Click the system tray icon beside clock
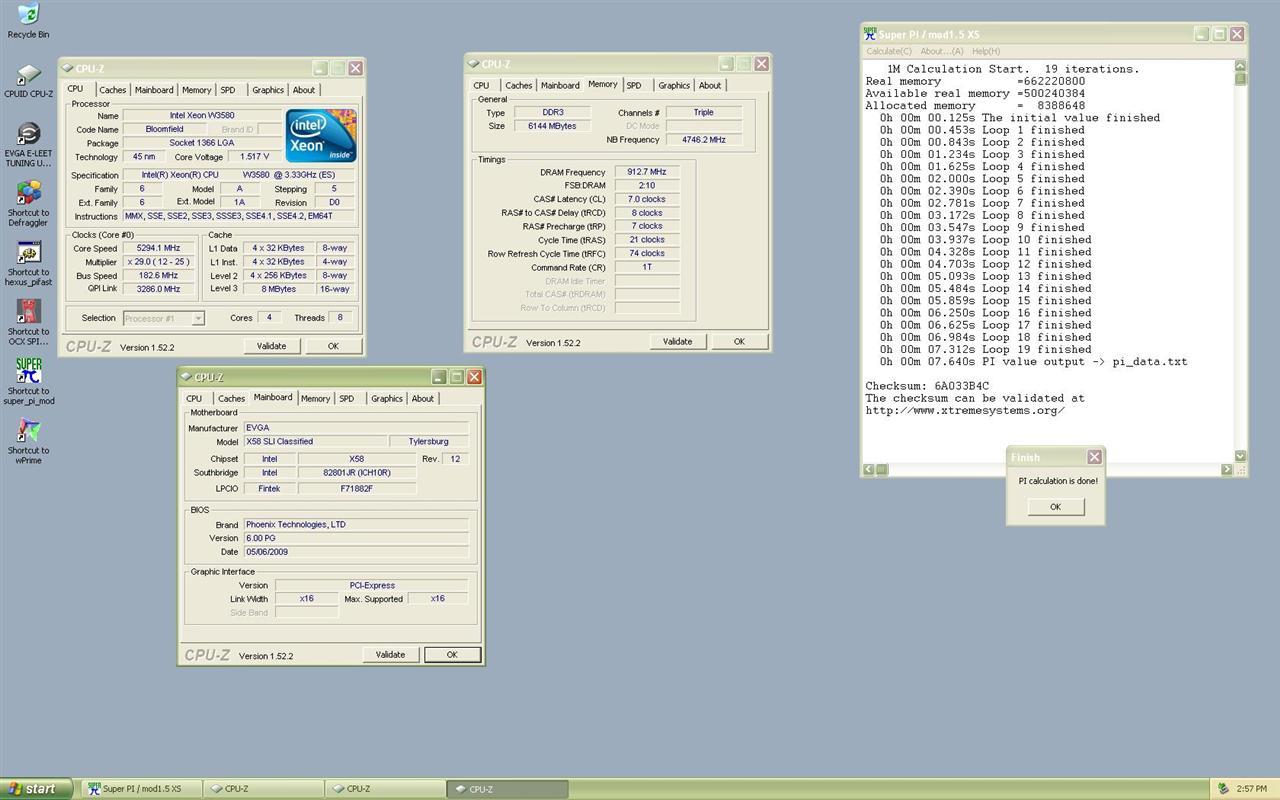Screen dimensions: 1280x800 click(1222, 789)
